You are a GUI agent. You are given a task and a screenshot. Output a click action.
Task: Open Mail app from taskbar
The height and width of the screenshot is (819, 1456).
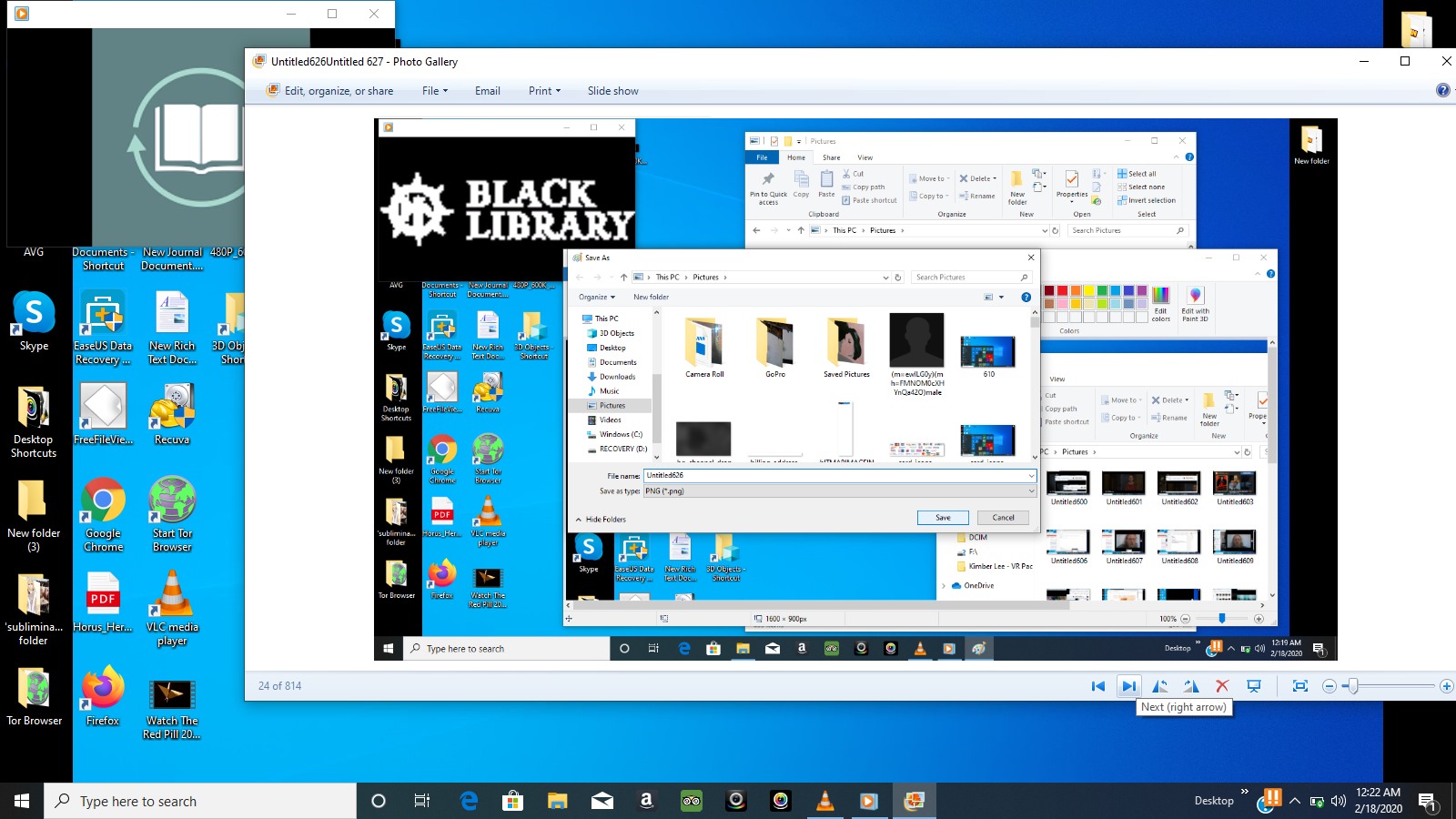point(602,801)
